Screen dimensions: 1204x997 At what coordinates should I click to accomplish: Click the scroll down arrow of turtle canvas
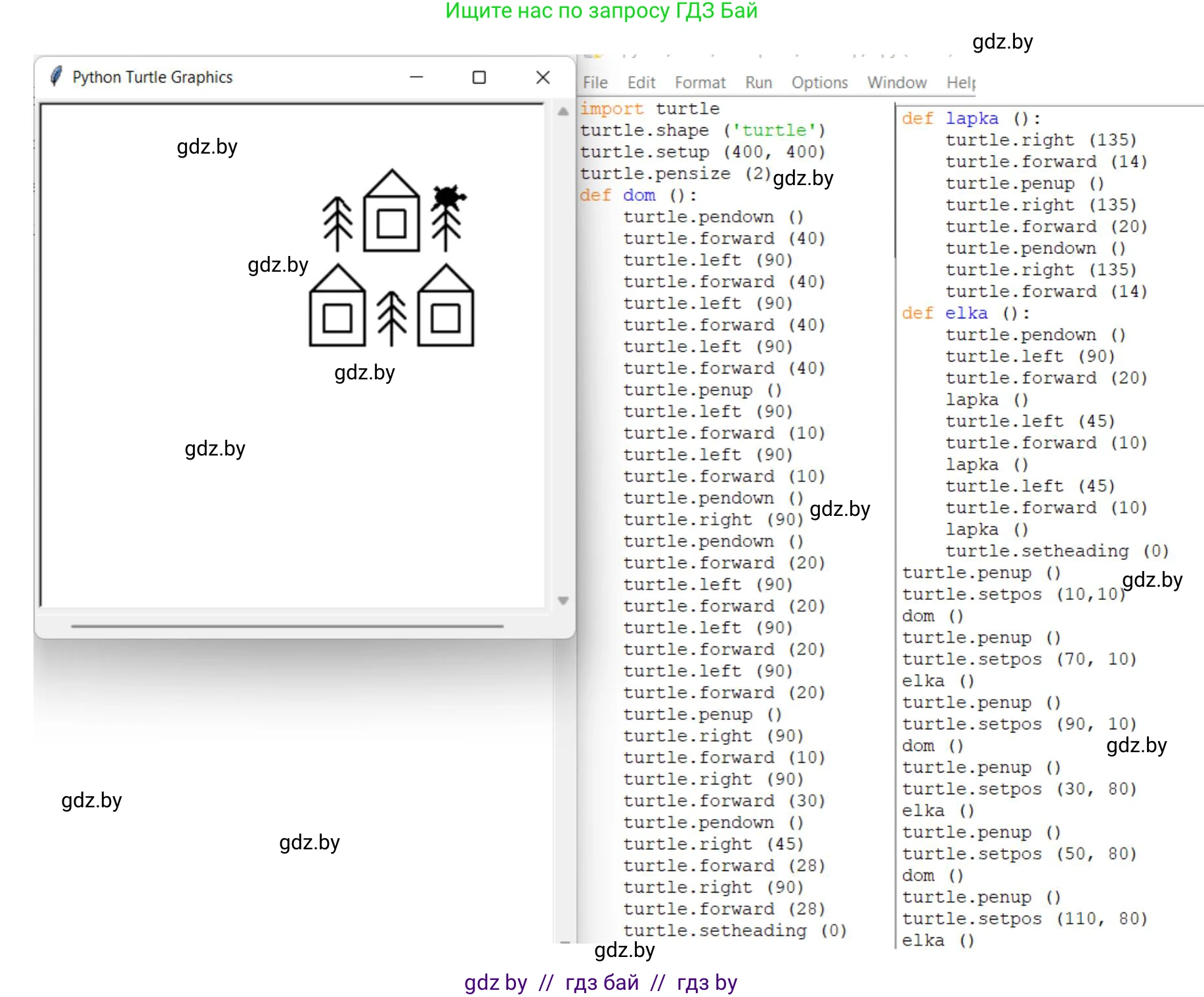point(563,600)
